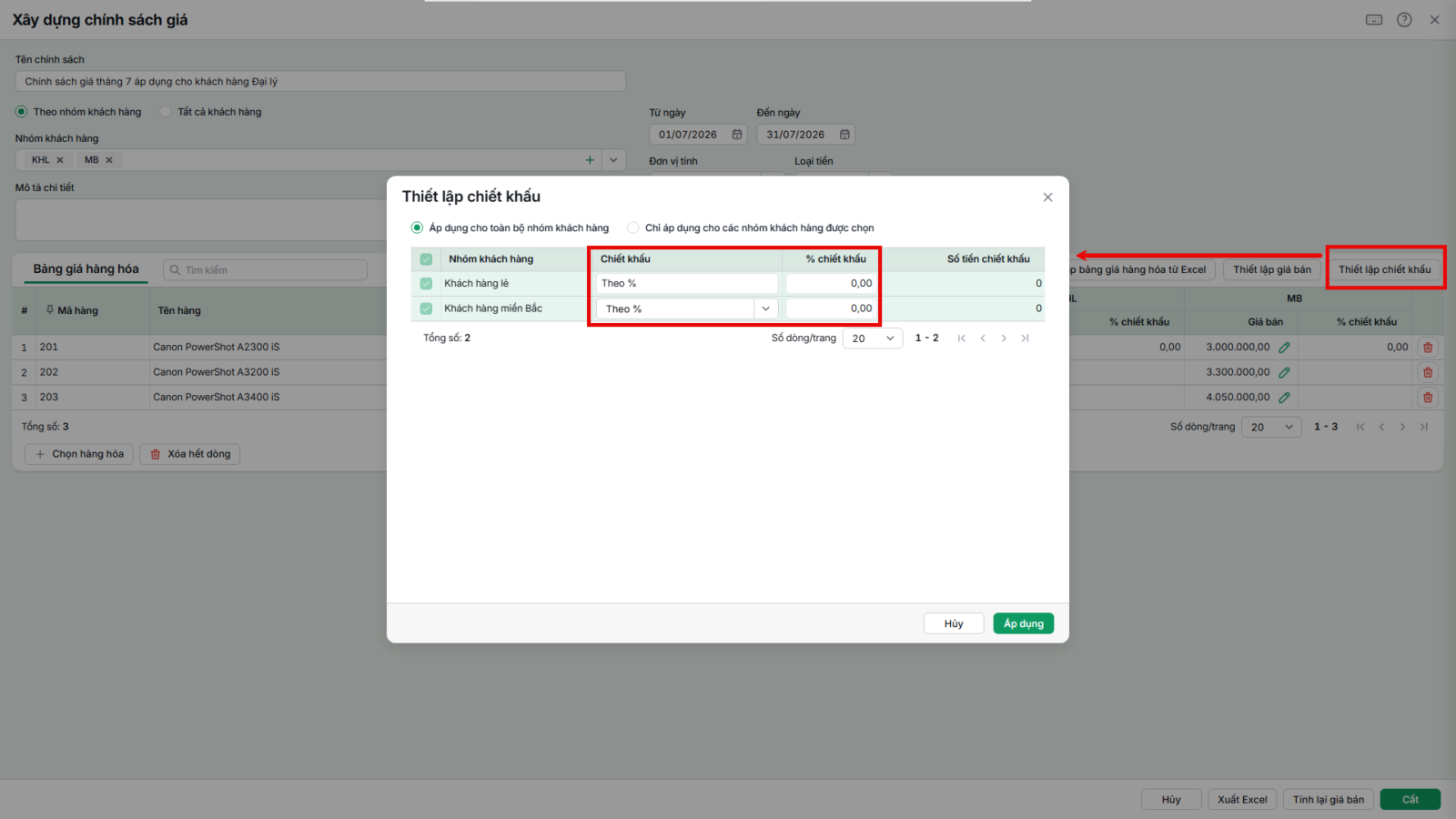1456x819 pixels.
Task: Toggle the select-all checkbox in dialog header
Action: [x=426, y=259]
